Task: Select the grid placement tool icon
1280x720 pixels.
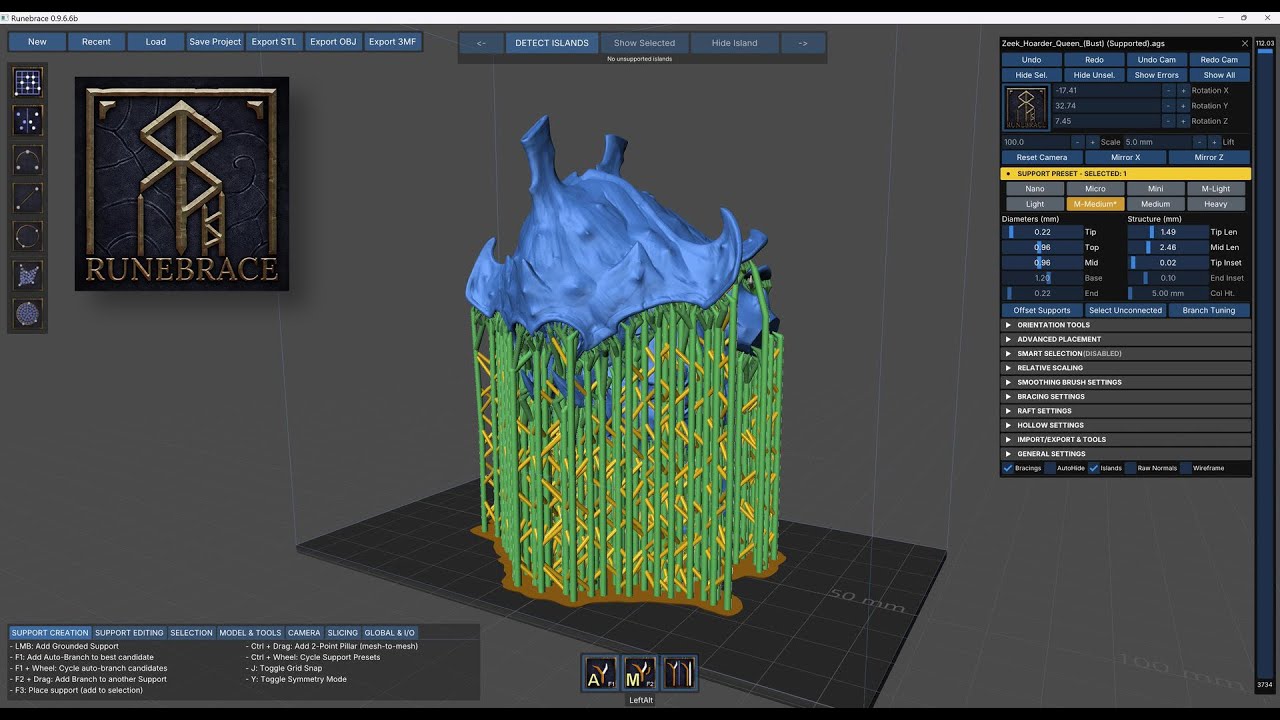Action: 28,83
